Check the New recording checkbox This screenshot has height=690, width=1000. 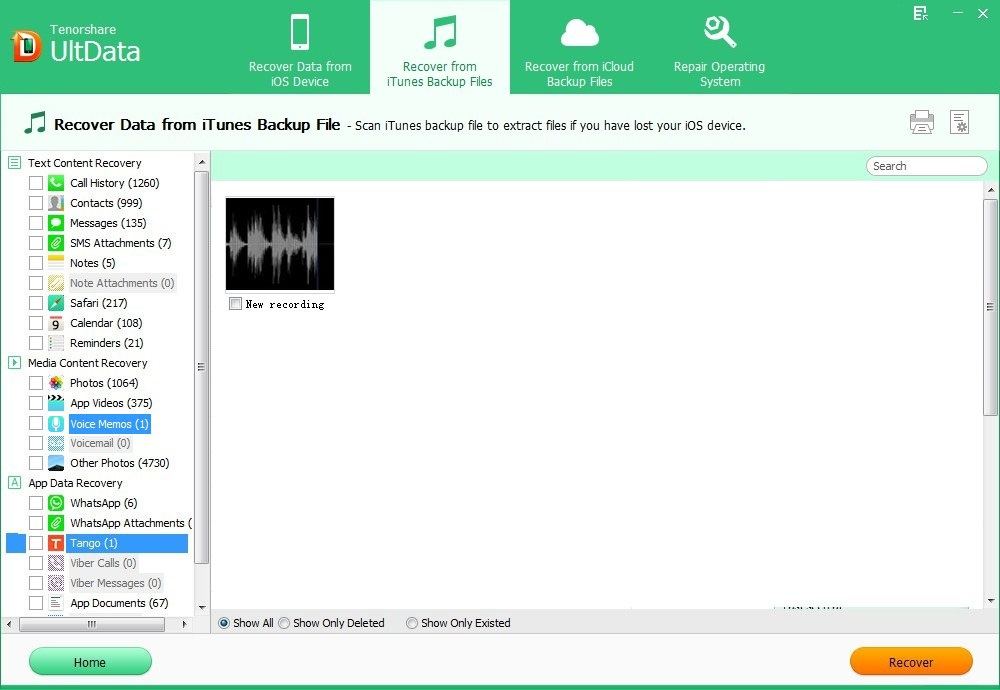235,304
